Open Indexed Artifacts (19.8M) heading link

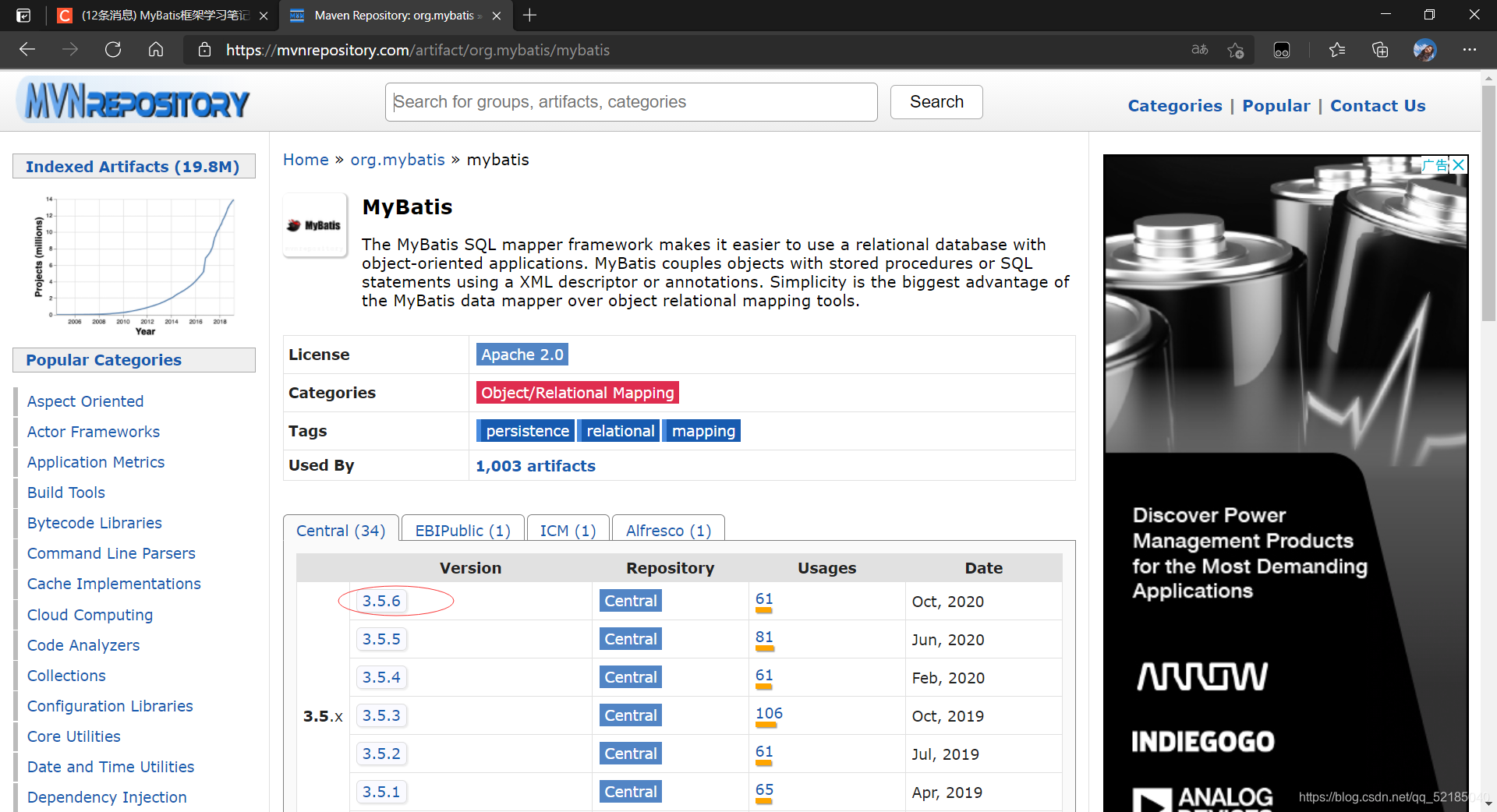point(133,167)
